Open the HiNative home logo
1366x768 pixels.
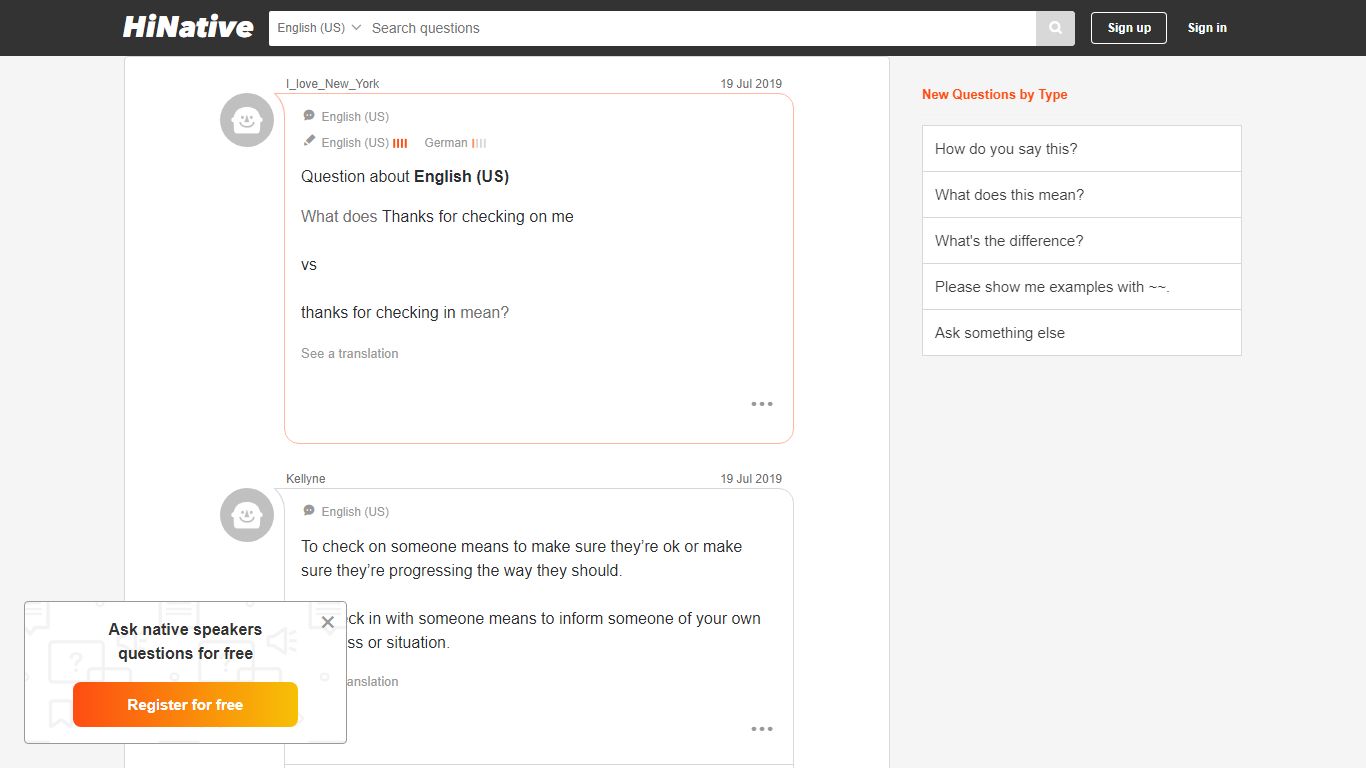[188, 27]
